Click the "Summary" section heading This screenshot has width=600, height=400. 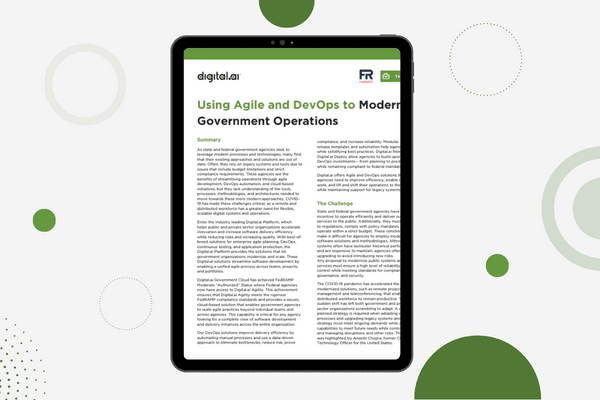(209, 140)
